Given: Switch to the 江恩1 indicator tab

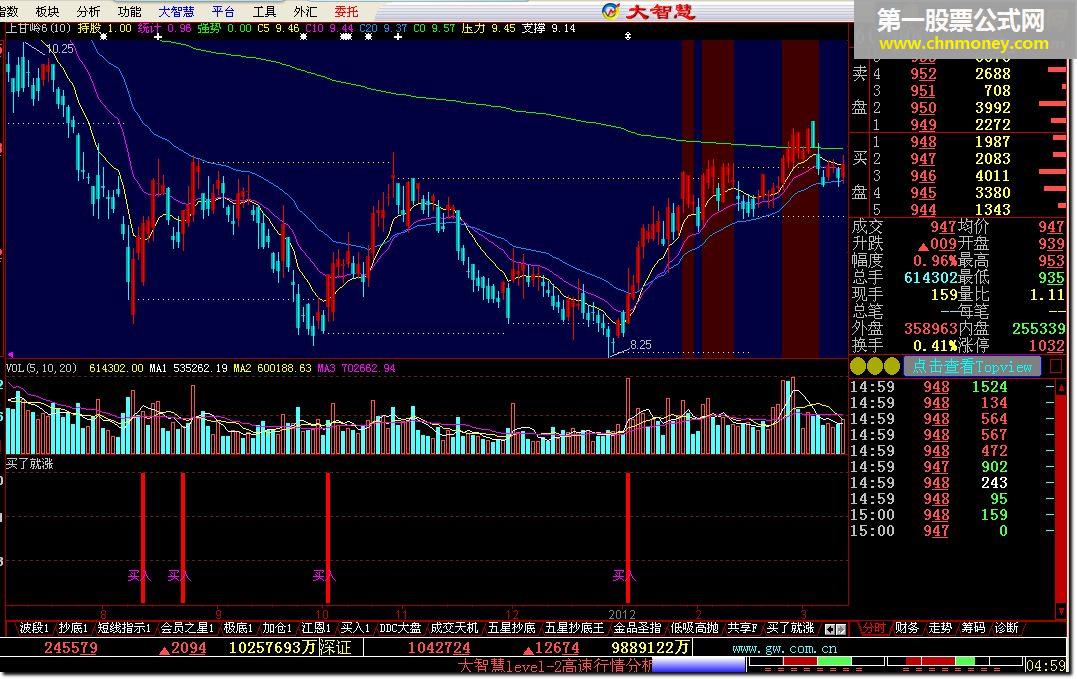Looking at the screenshot, I should pos(317,628).
